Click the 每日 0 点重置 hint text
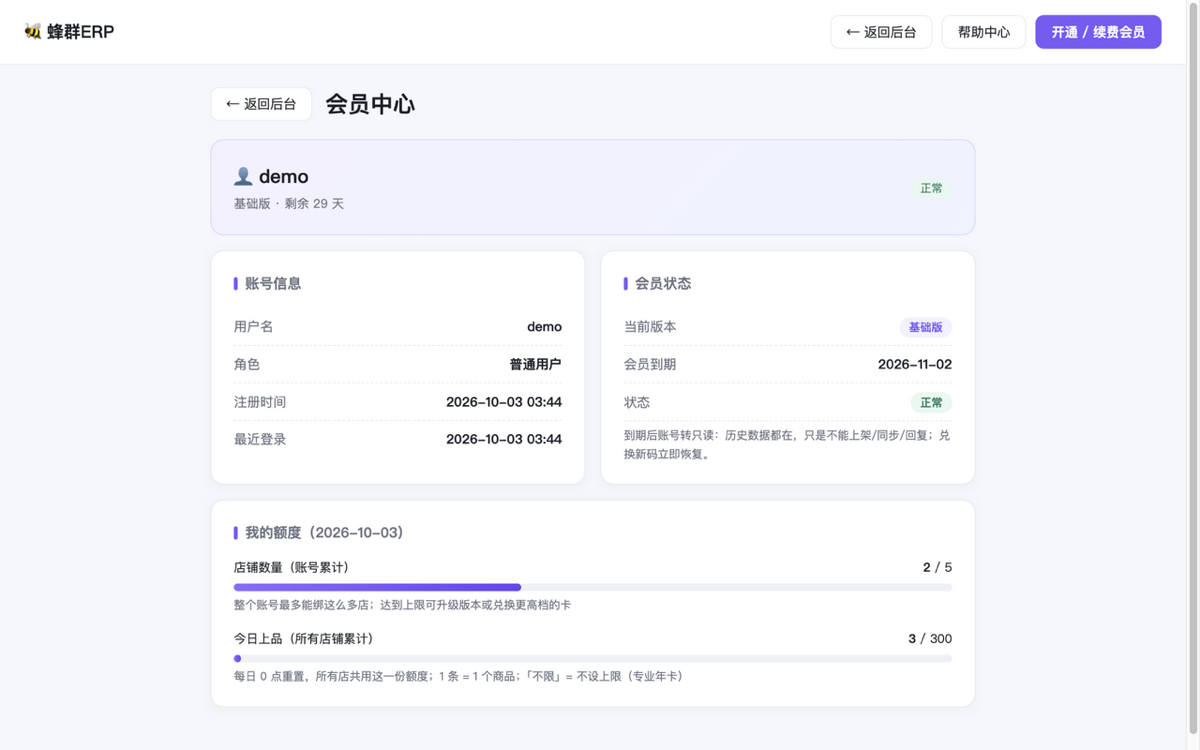Screen dimensions: 1200x750 (462, 676)
